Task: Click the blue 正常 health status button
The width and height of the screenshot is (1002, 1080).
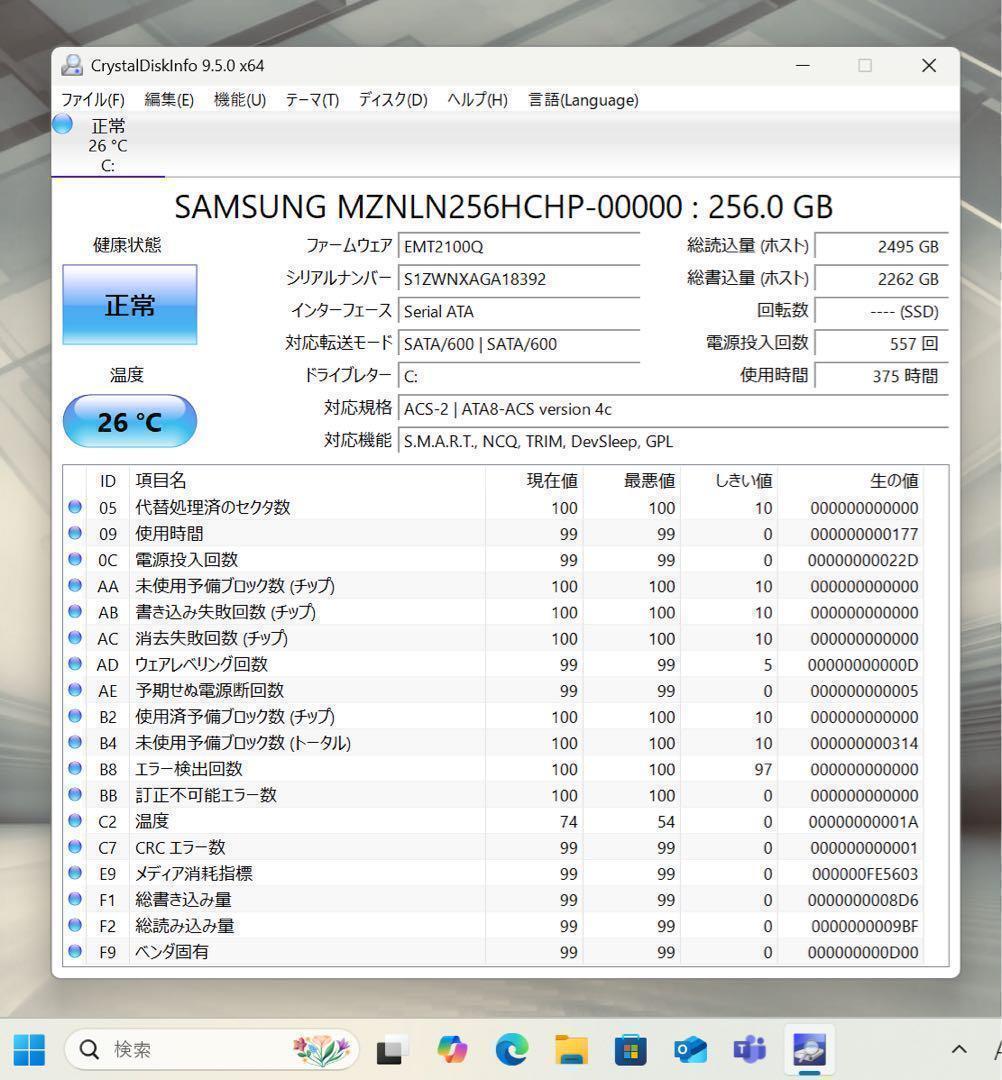Action: [x=129, y=304]
